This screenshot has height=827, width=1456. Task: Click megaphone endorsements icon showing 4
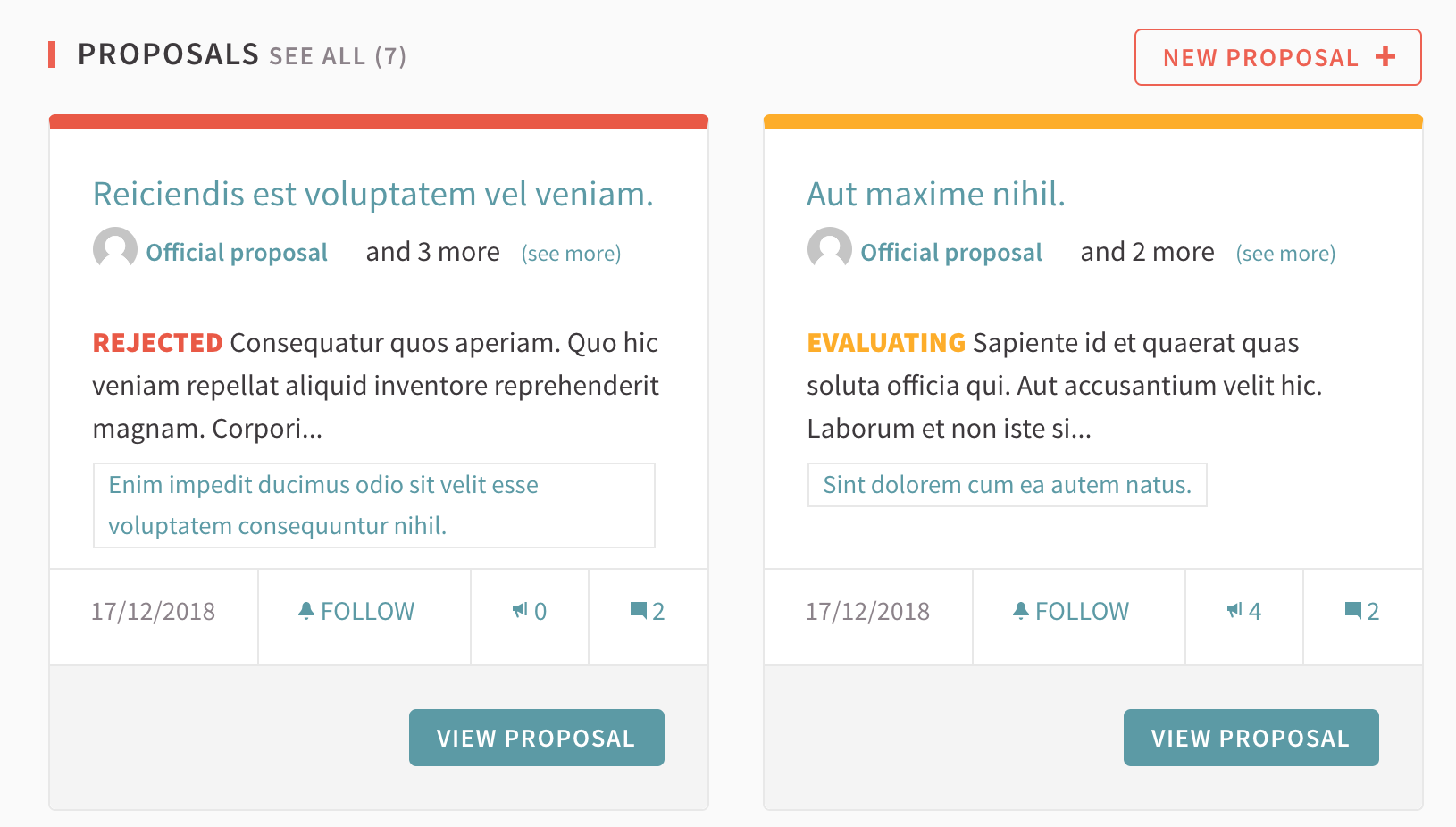[x=1234, y=611]
